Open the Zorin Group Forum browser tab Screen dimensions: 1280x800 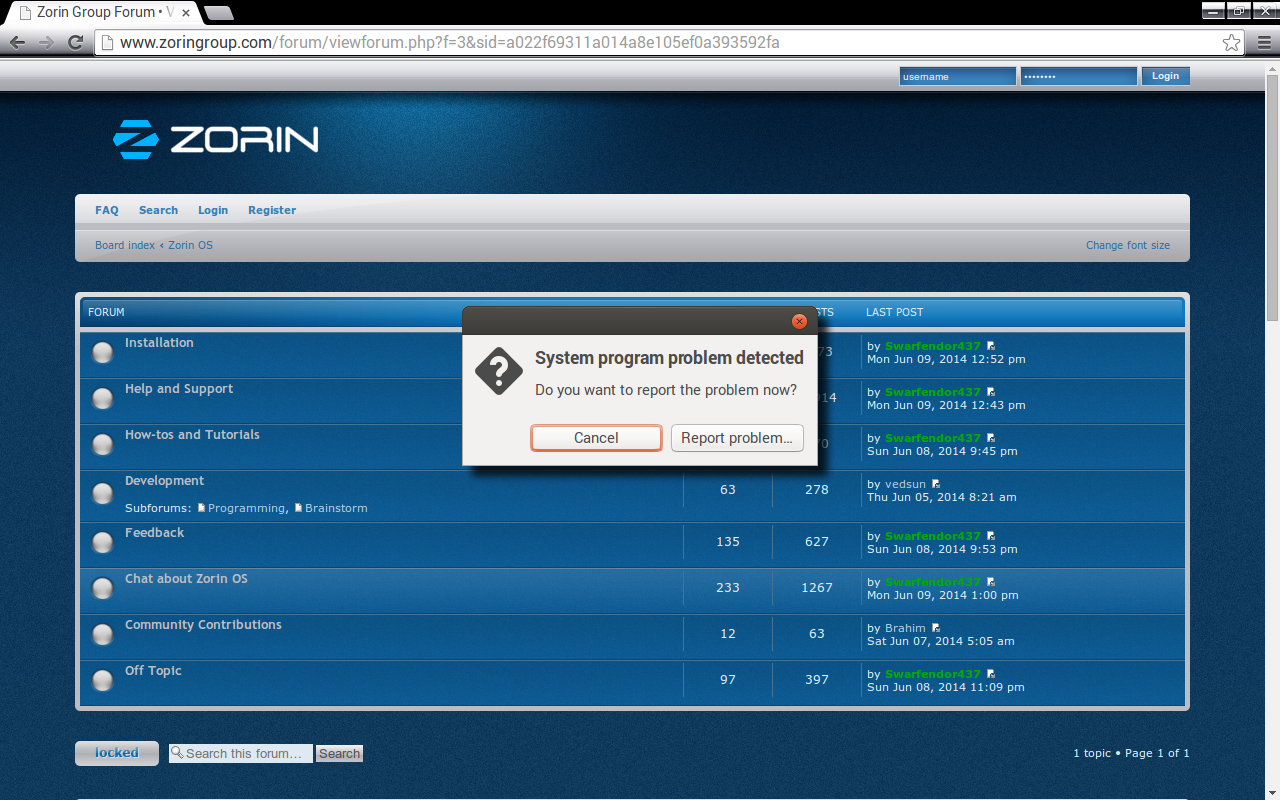tap(100, 13)
